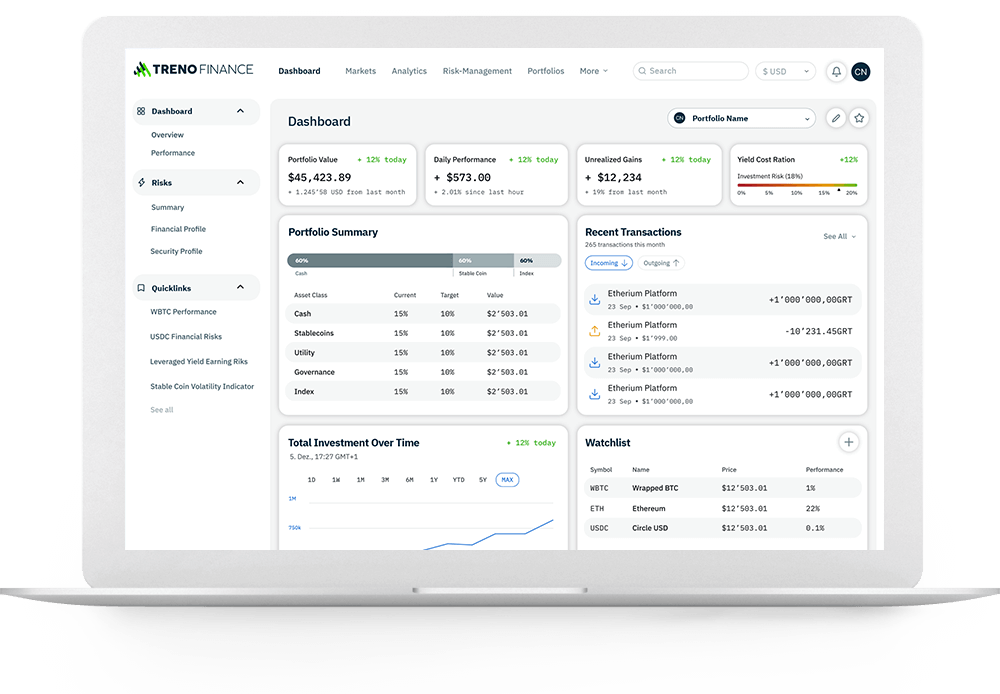The image size is (1000, 694).
Task: Switch to the Markets navigation tab
Action: (360, 71)
